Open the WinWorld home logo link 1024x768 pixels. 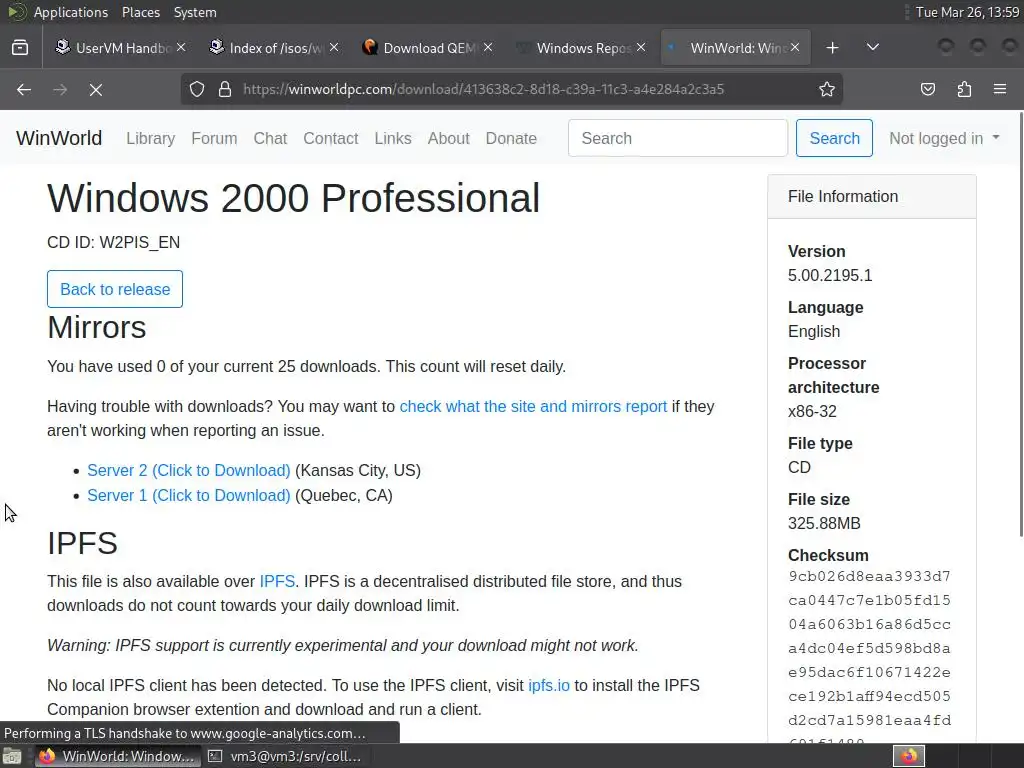tap(59, 138)
